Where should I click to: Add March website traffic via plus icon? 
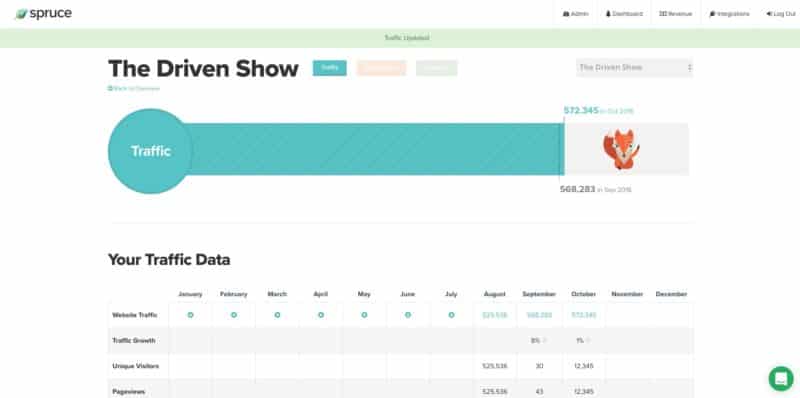click(277, 315)
